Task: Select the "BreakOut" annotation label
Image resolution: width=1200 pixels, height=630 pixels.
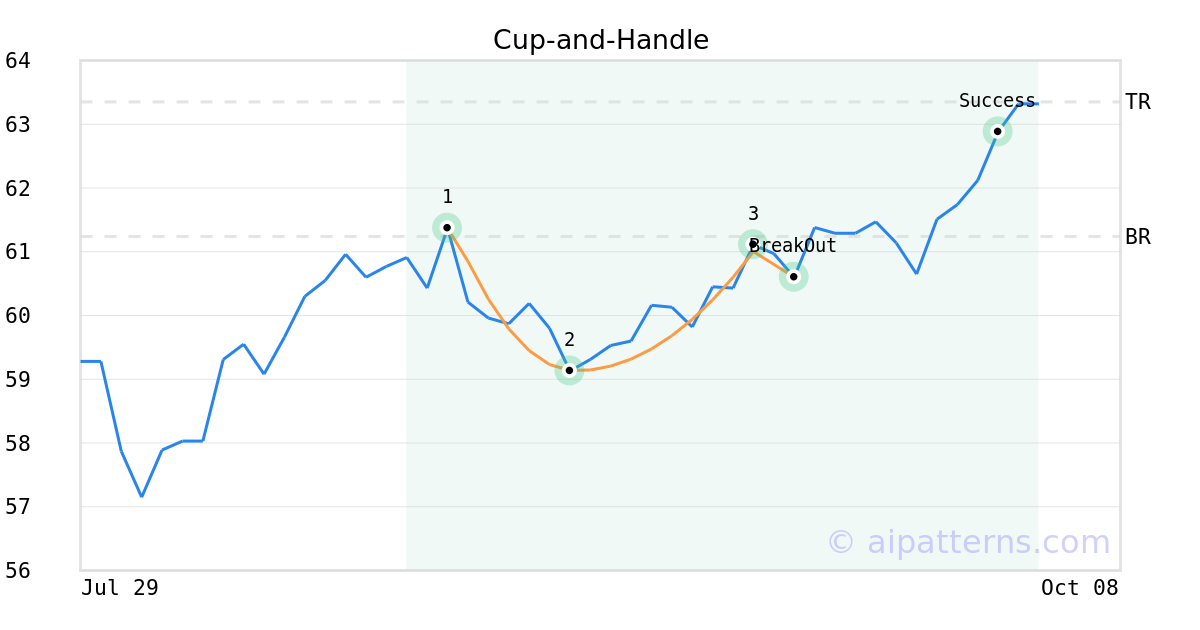Action: click(793, 246)
